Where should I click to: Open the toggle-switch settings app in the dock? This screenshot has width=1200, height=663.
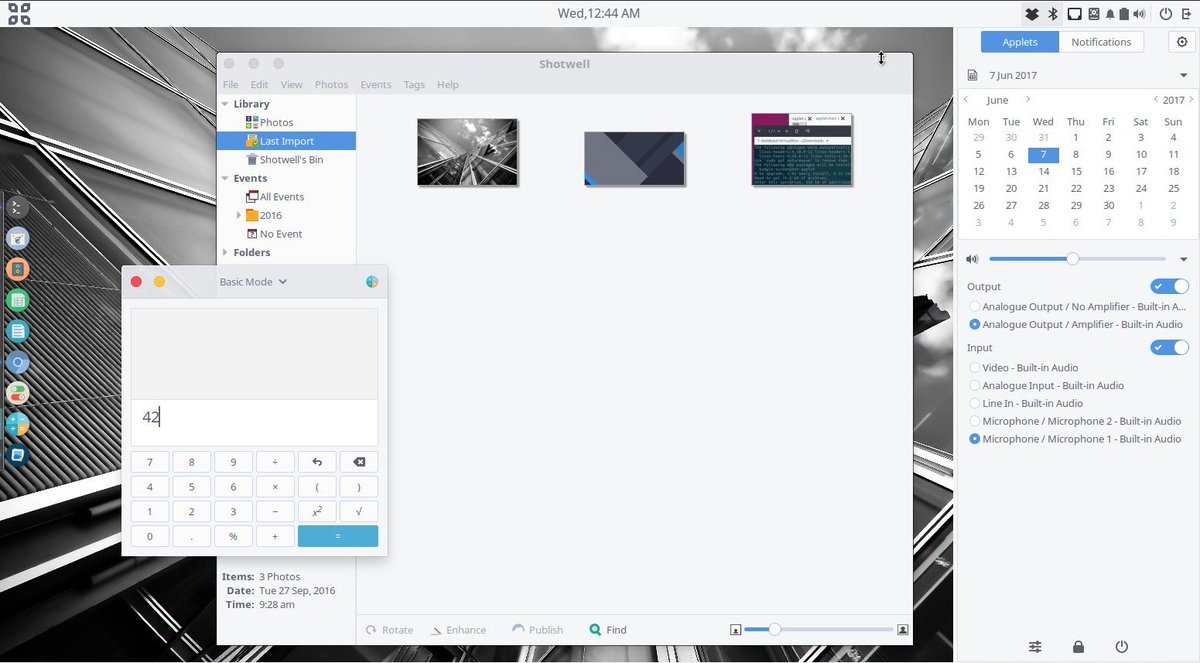[17, 394]
